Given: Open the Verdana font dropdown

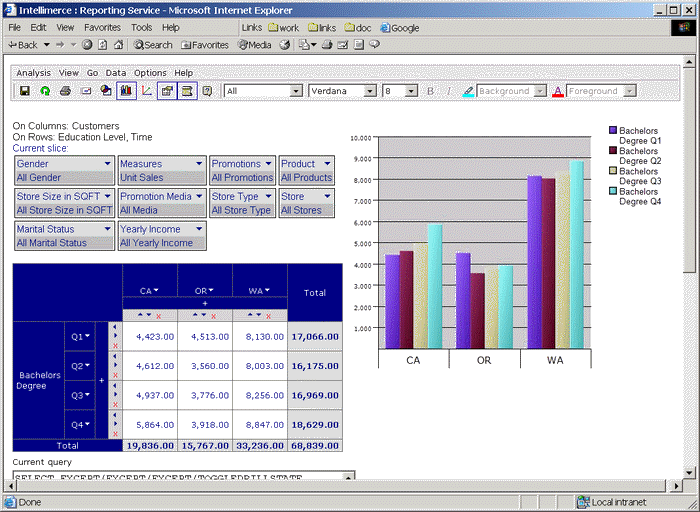Looking at the screenshot, I should (x=370, y=91).
